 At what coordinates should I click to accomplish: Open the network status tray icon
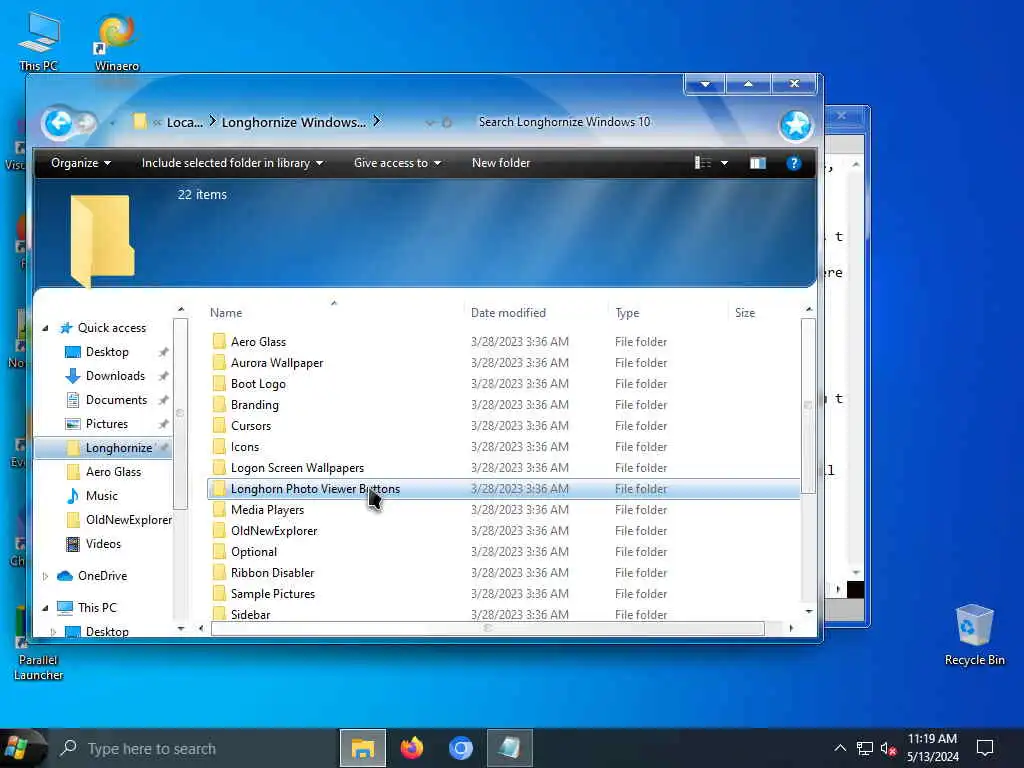click(865, 748)
